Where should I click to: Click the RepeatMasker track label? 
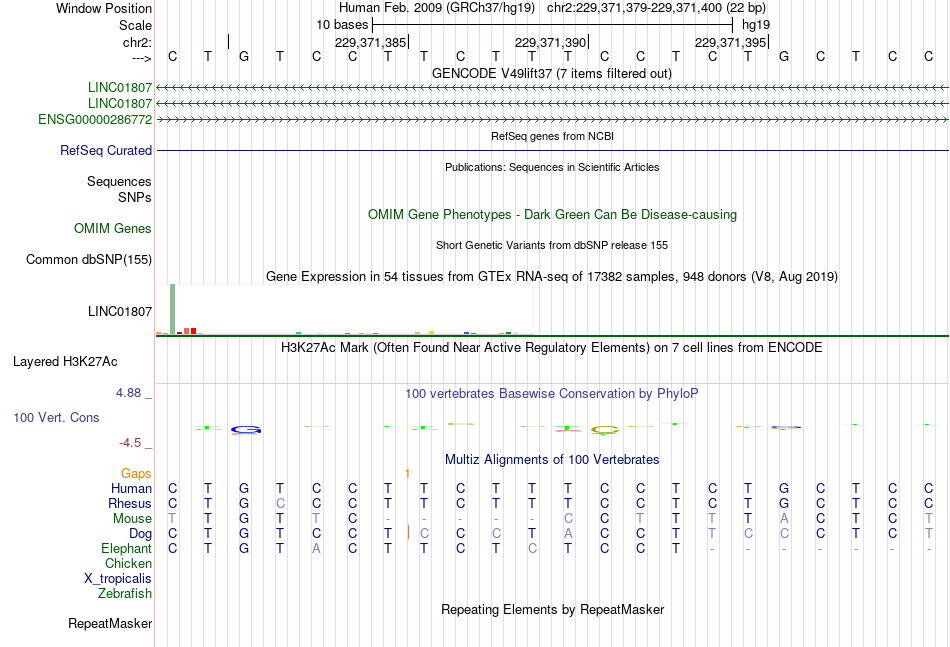point(110,624)
